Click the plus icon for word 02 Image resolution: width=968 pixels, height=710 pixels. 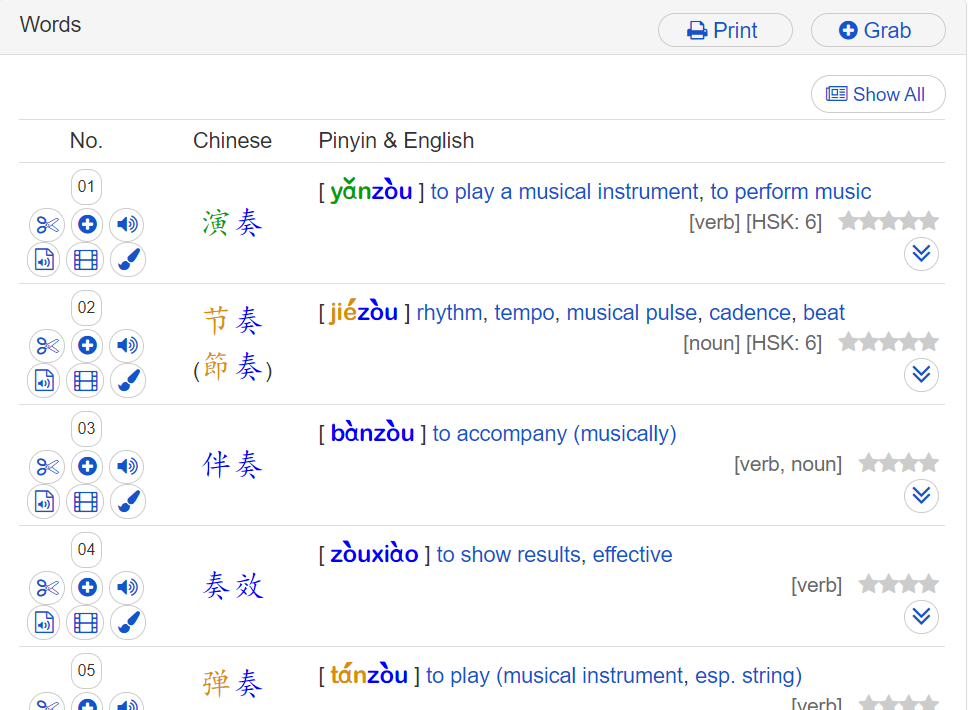pos(87,346)
